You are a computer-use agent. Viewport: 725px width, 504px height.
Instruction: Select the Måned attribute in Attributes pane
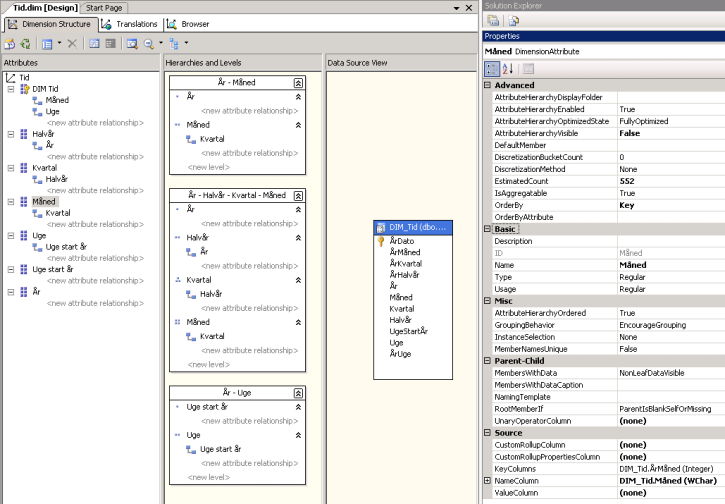(x=44, y=202)
